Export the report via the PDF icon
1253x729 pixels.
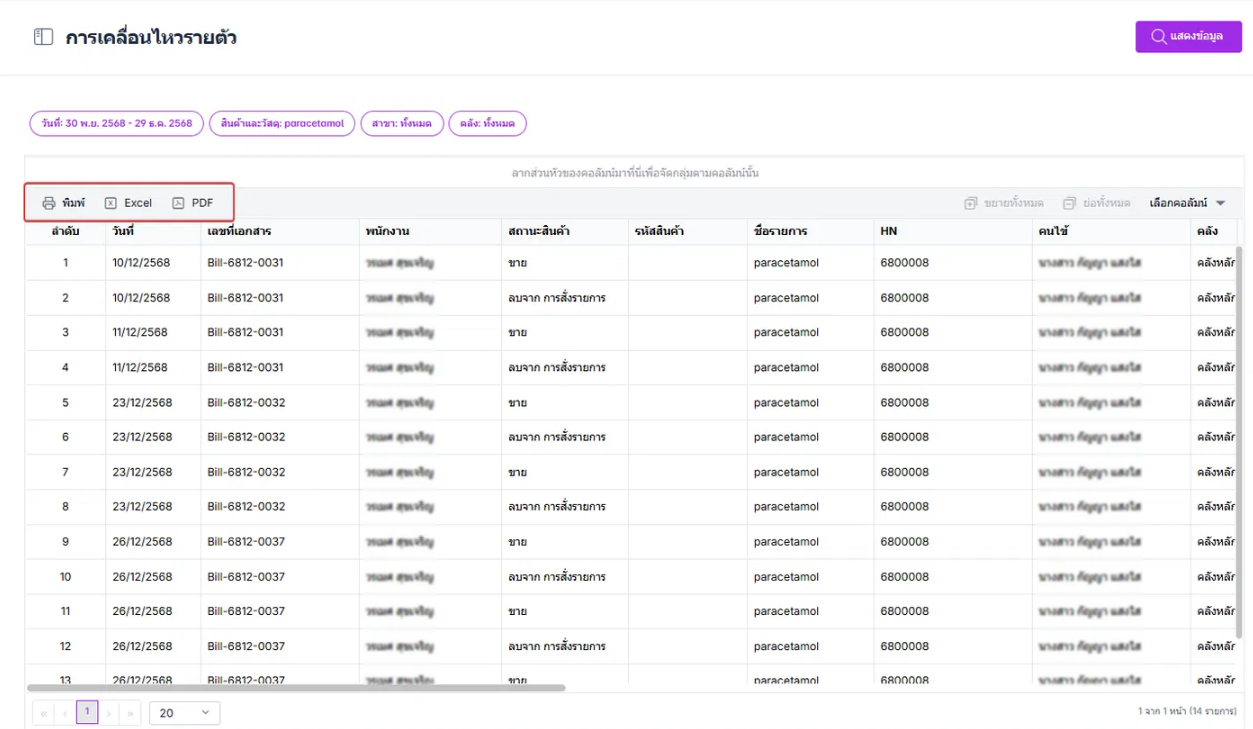click(x=178, y=203)
